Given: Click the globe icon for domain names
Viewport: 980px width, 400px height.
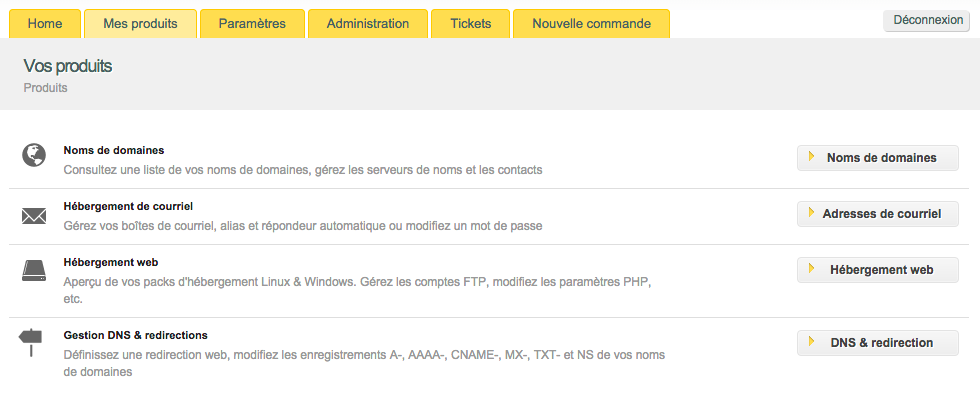Looking at the screenshot, I should coord(34,155).
